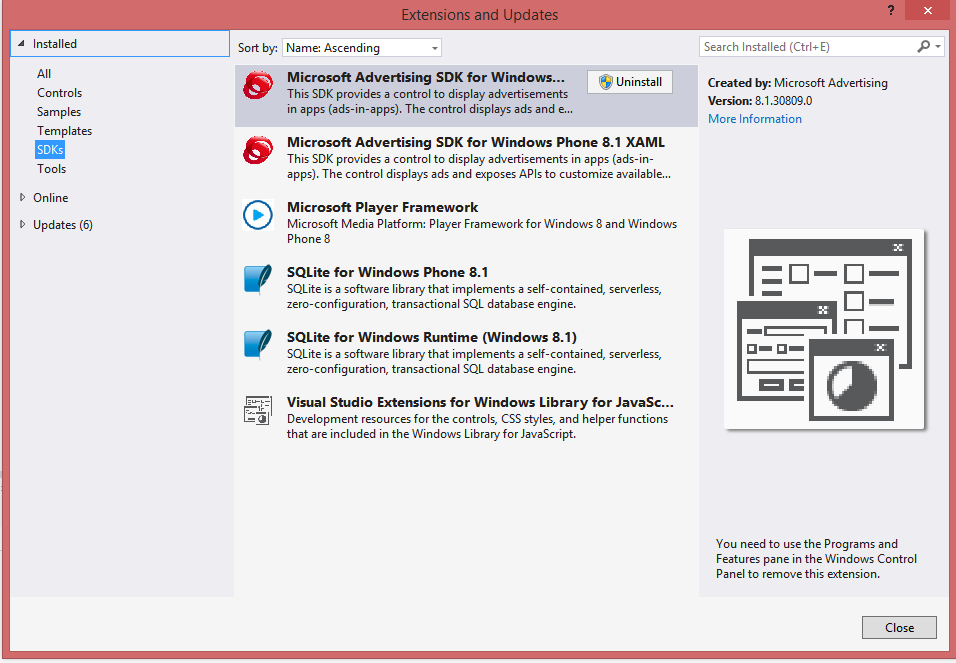Select Visual Studio Extensions for Windows Library title

pyautogui.click(x=480, y=403)
